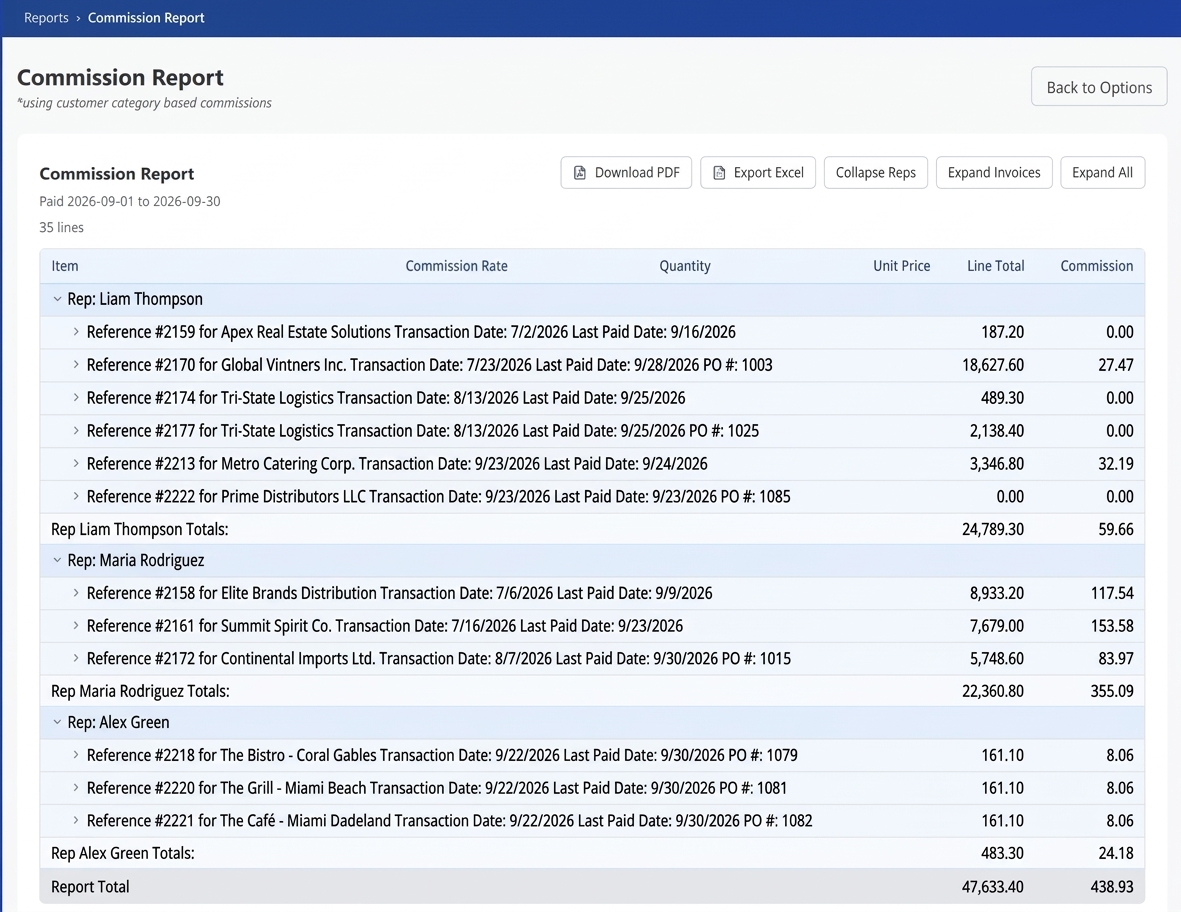Expand Reference #2159 Apex Real Estate row
This screenshot has height=912, width=1181.
76,331
